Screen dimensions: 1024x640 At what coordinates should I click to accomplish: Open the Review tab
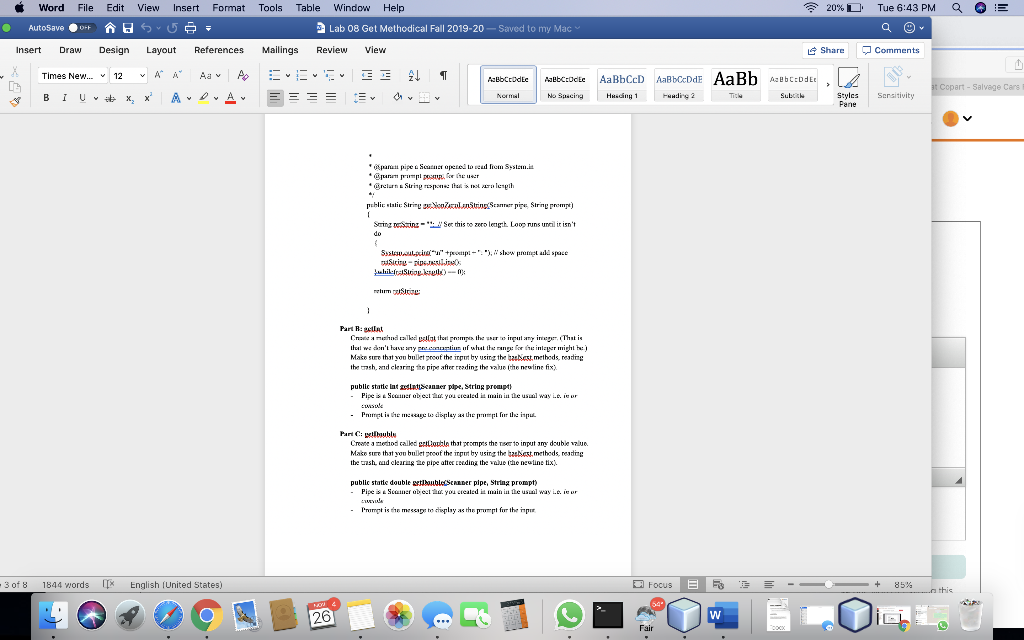(332, 50)
